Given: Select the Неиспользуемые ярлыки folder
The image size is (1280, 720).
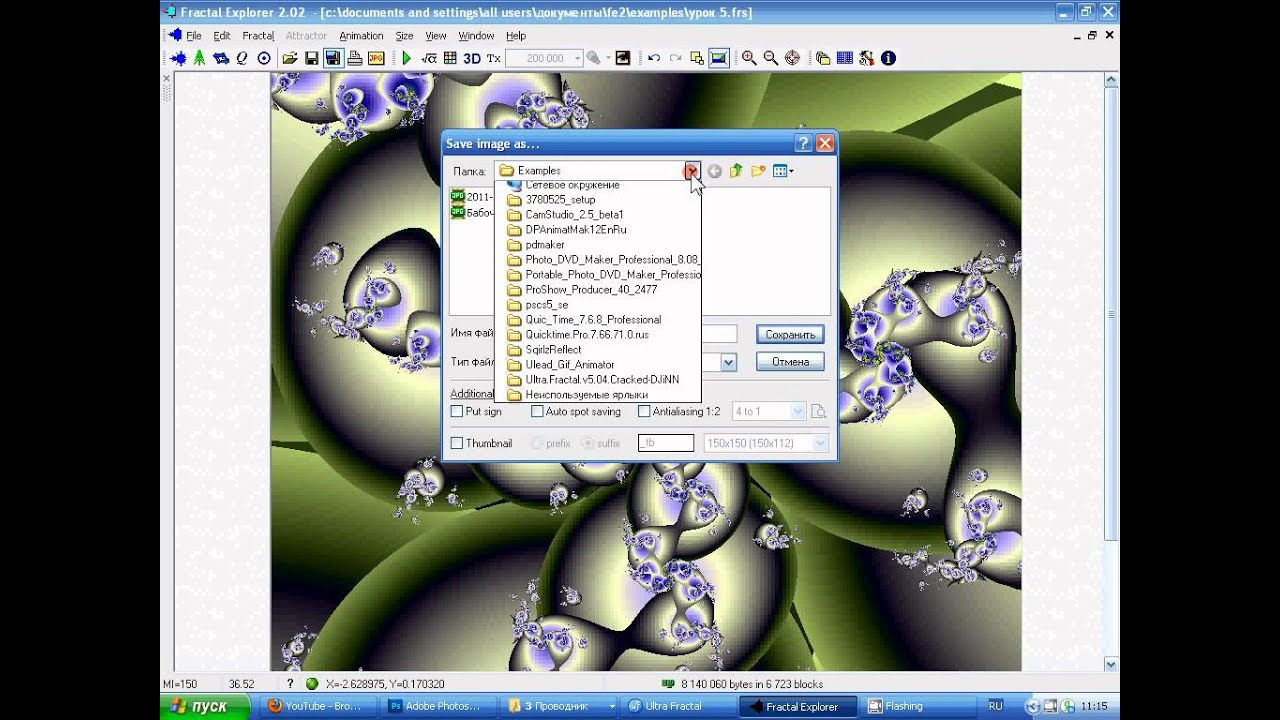Looking at the screenshot, I should [x=586, y=394].
